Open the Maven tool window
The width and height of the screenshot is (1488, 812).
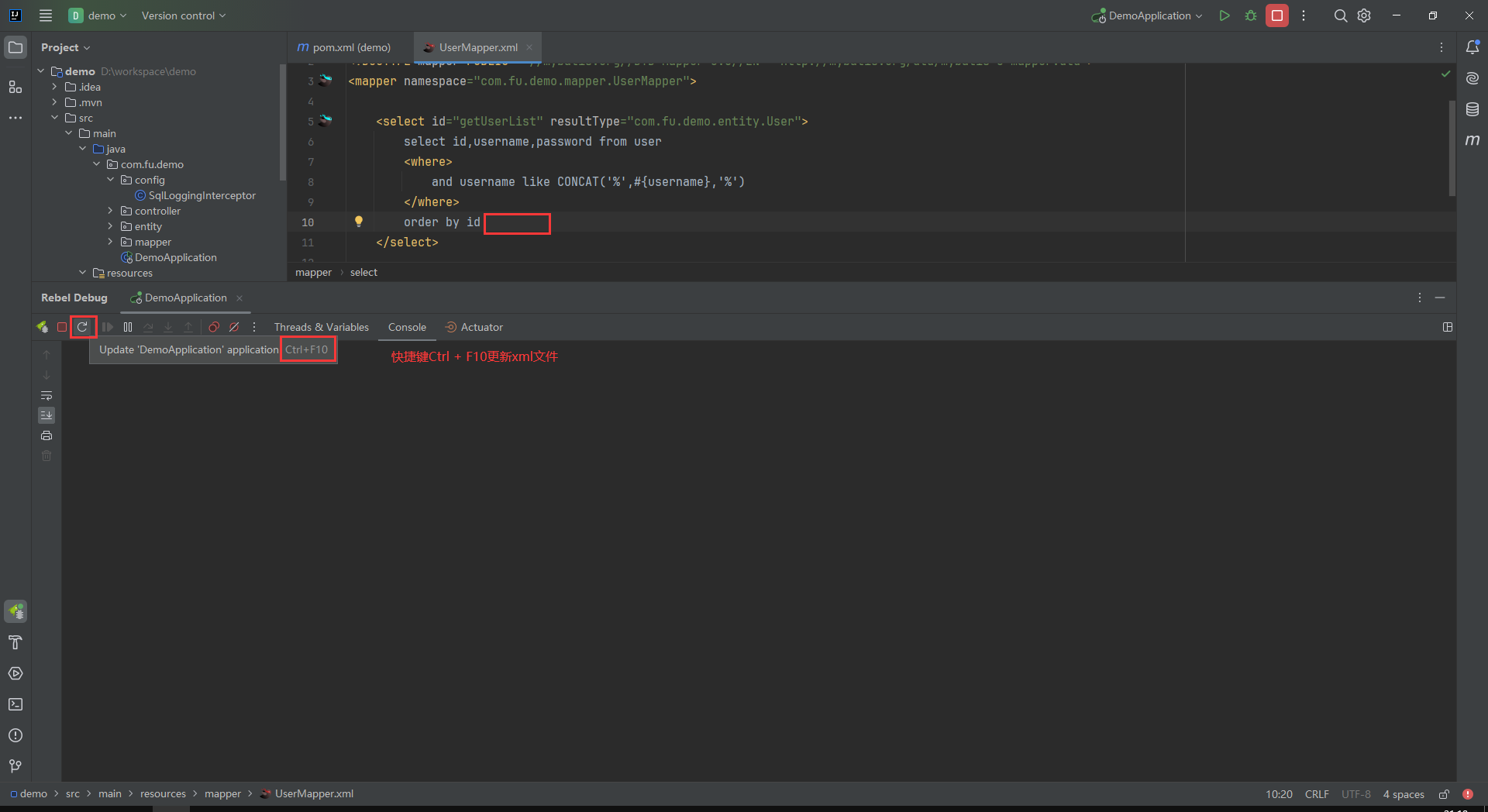pyautogui.click(x=1473, y=140)
